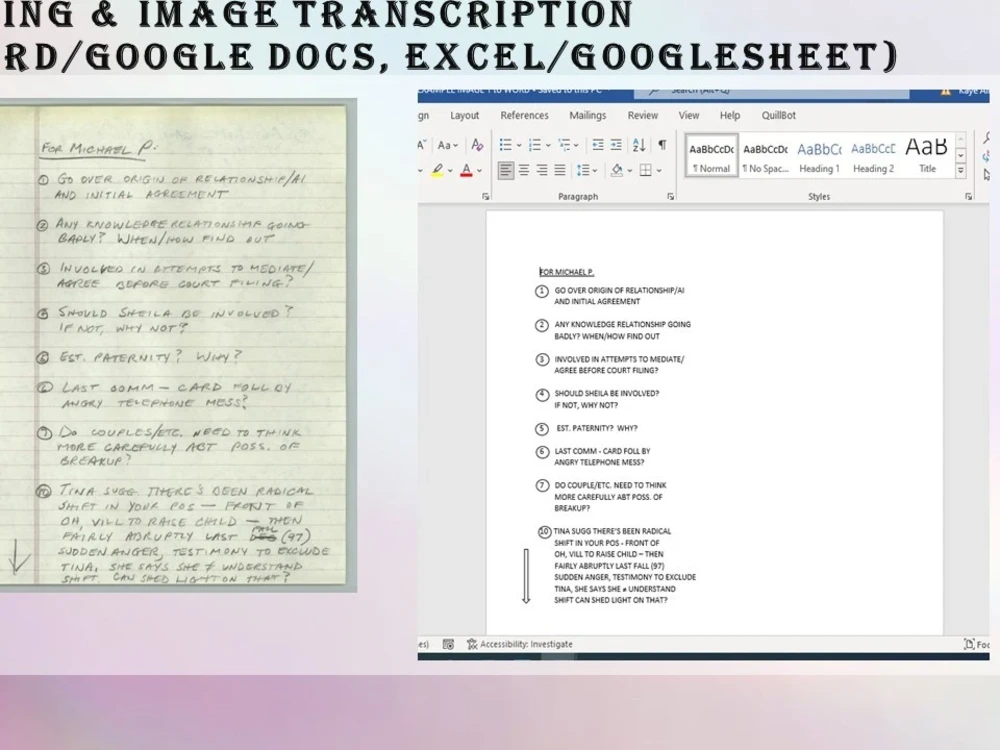Apply the Heading 1 style
The height and width of the screenshot is (750, 1000).
click(819, 155)
